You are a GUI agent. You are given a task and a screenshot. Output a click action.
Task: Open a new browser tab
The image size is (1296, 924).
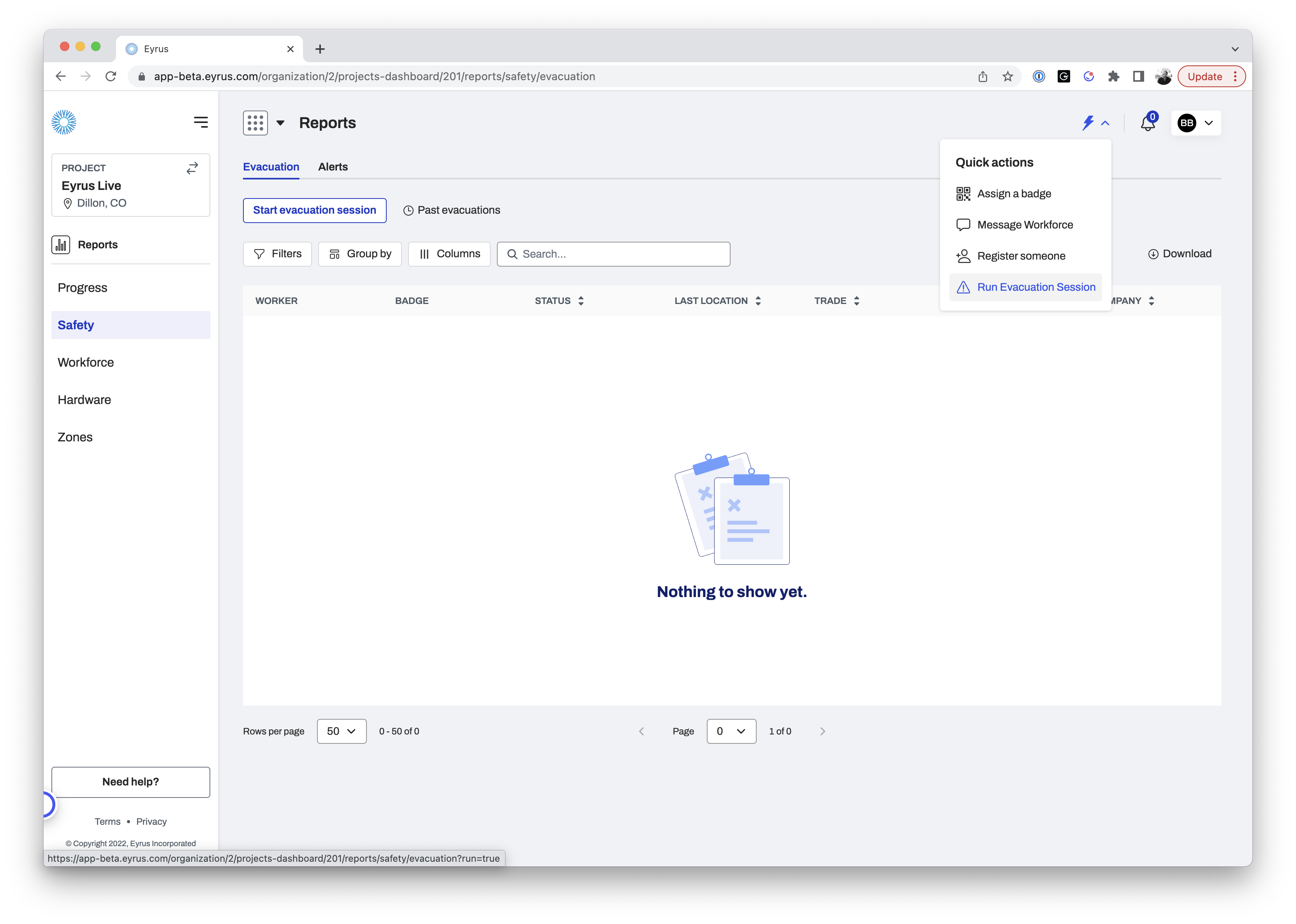[x=320, y=49]
